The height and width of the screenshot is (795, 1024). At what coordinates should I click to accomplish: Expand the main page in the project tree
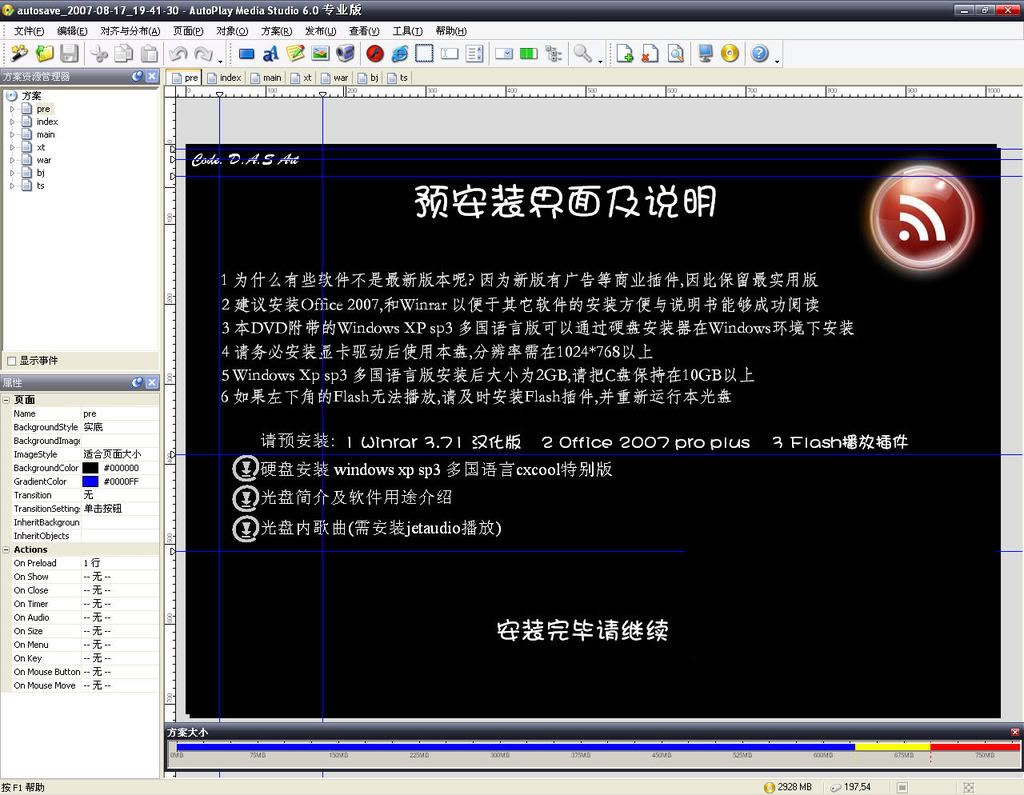[x=12, y=135]
